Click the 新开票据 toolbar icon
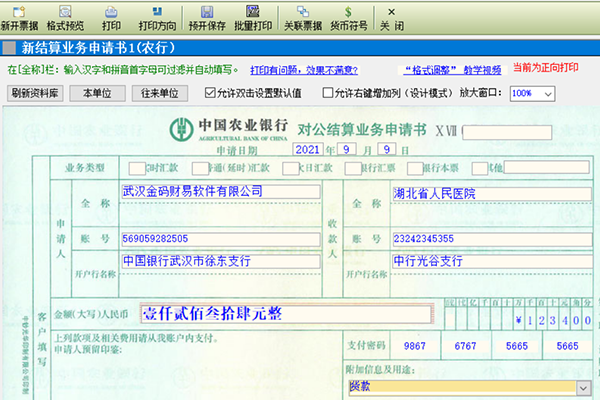The width and height of the screenshot is (600, 400). [x=20, y=16]
